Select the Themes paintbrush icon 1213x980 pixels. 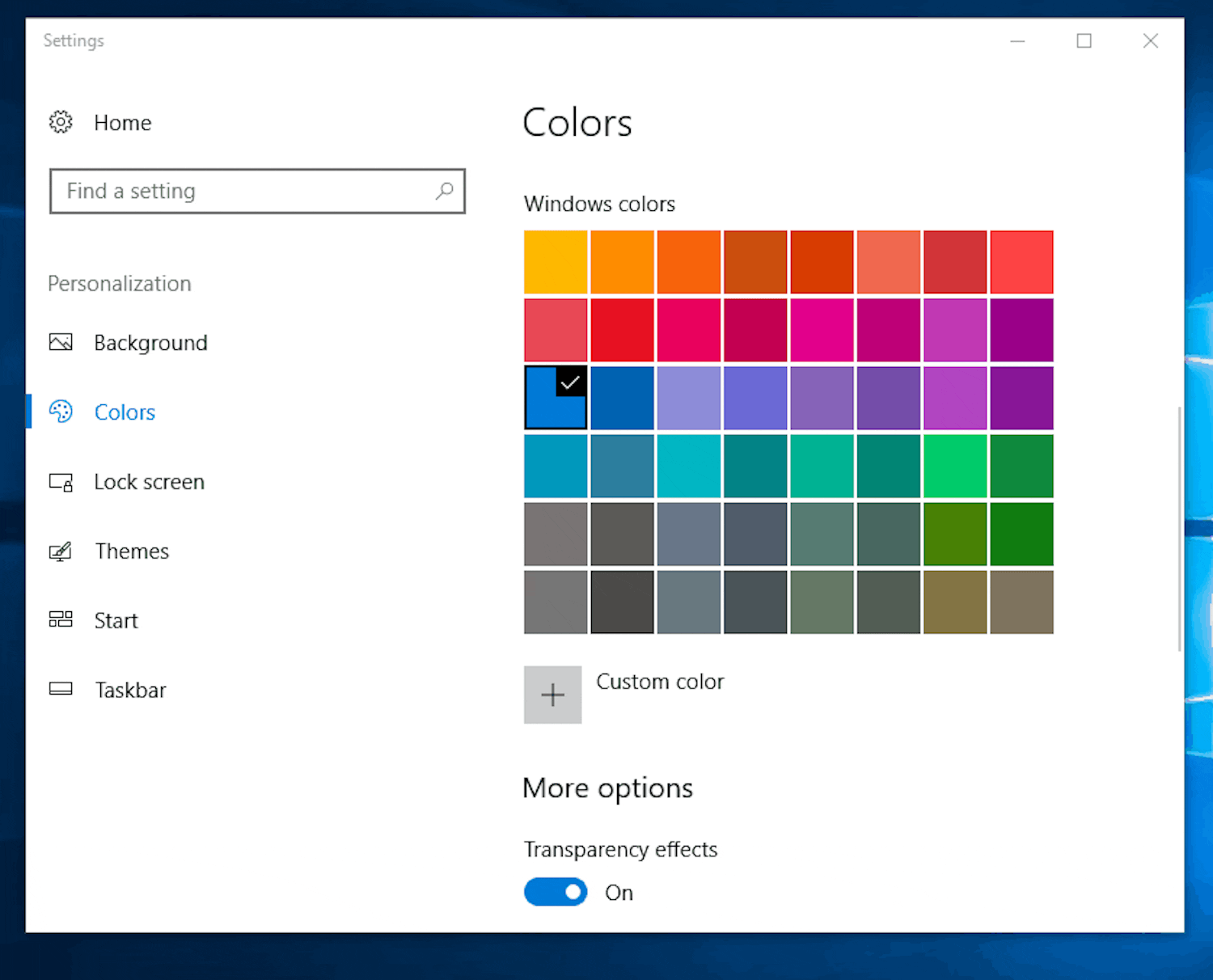[x=61, y=551]
